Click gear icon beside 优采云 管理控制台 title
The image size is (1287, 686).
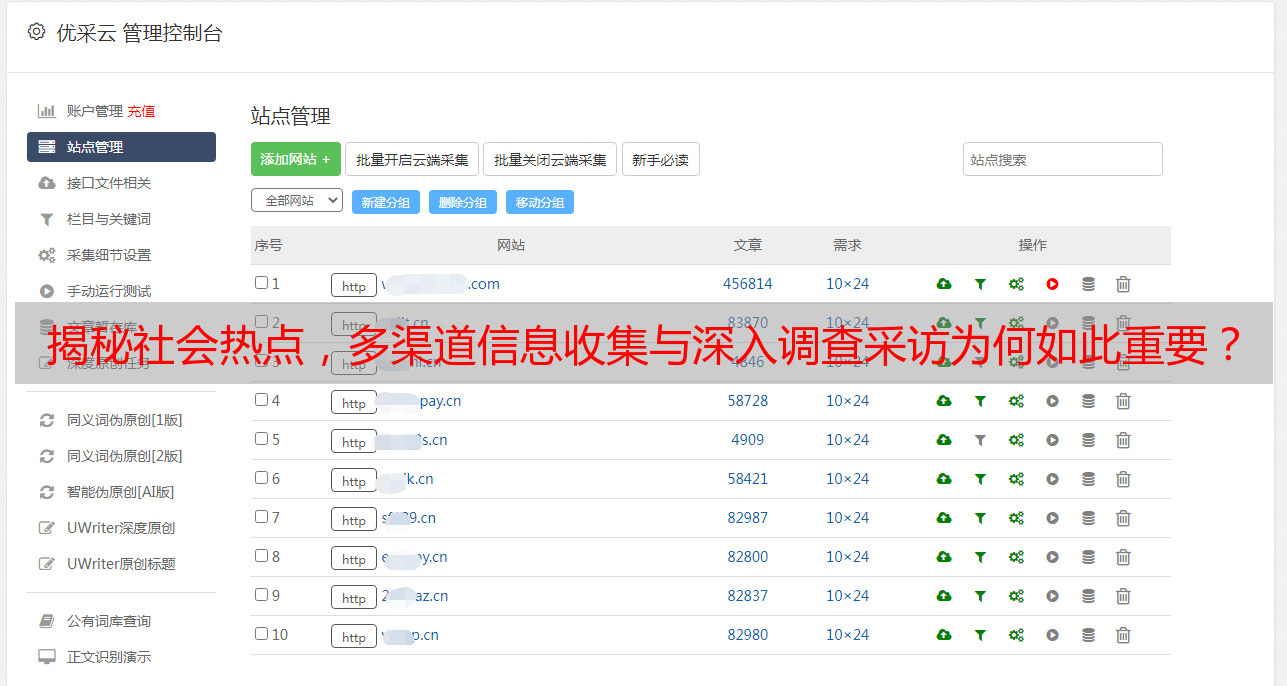(37, 32)
